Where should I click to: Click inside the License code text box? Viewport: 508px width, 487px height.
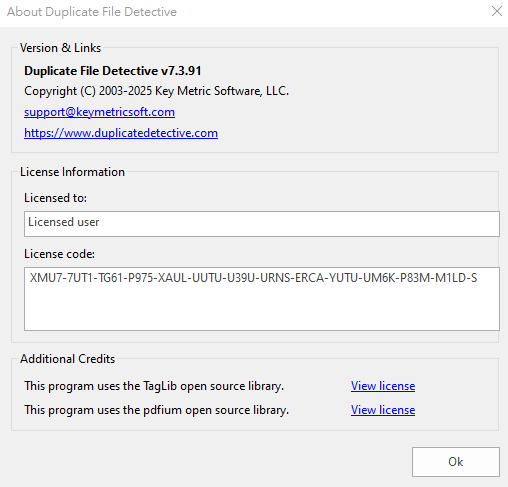tap(262, 299)
